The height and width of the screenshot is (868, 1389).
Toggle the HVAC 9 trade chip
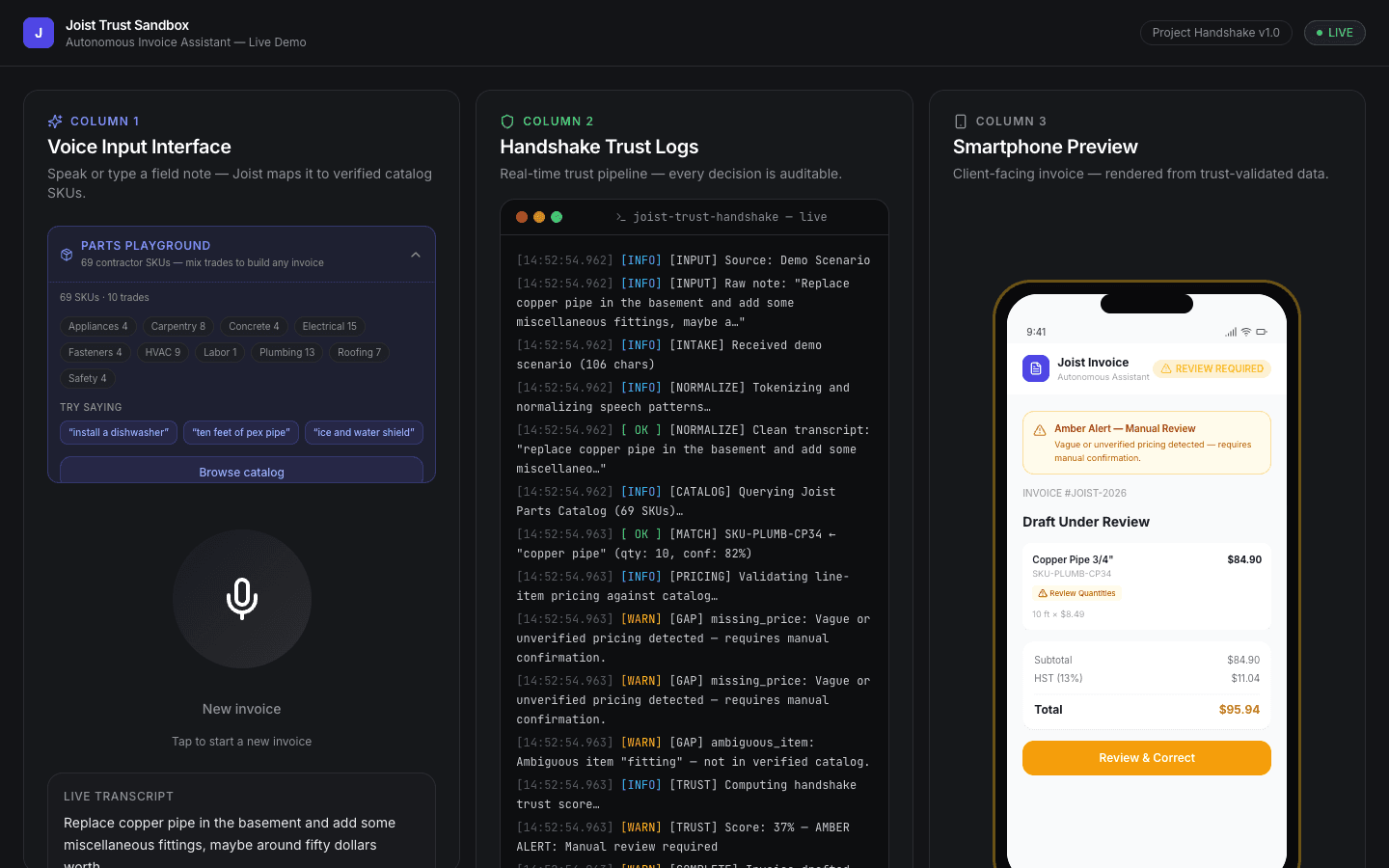click(163, 353)
